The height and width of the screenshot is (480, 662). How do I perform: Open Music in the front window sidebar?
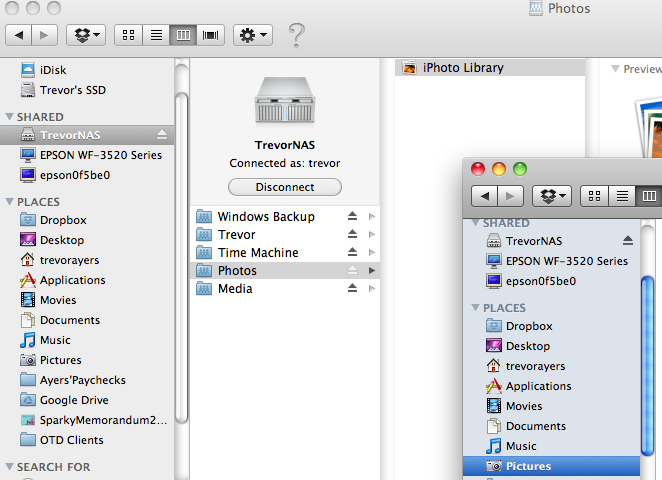(551, 446)
